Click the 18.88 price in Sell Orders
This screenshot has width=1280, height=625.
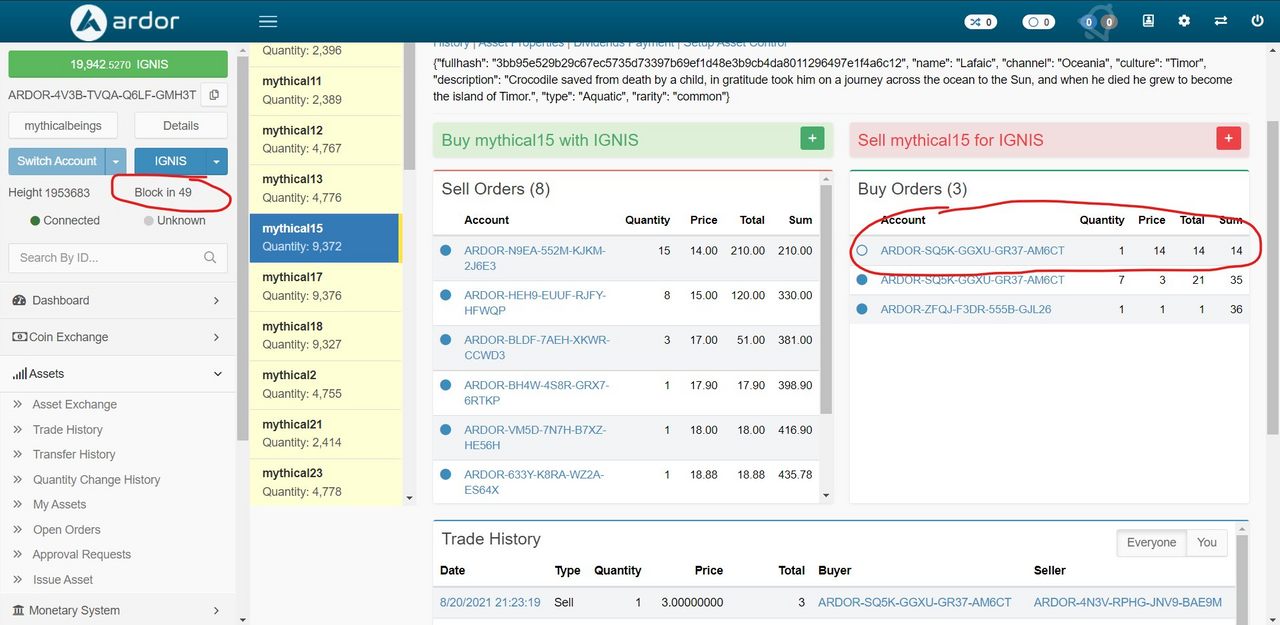703,475
